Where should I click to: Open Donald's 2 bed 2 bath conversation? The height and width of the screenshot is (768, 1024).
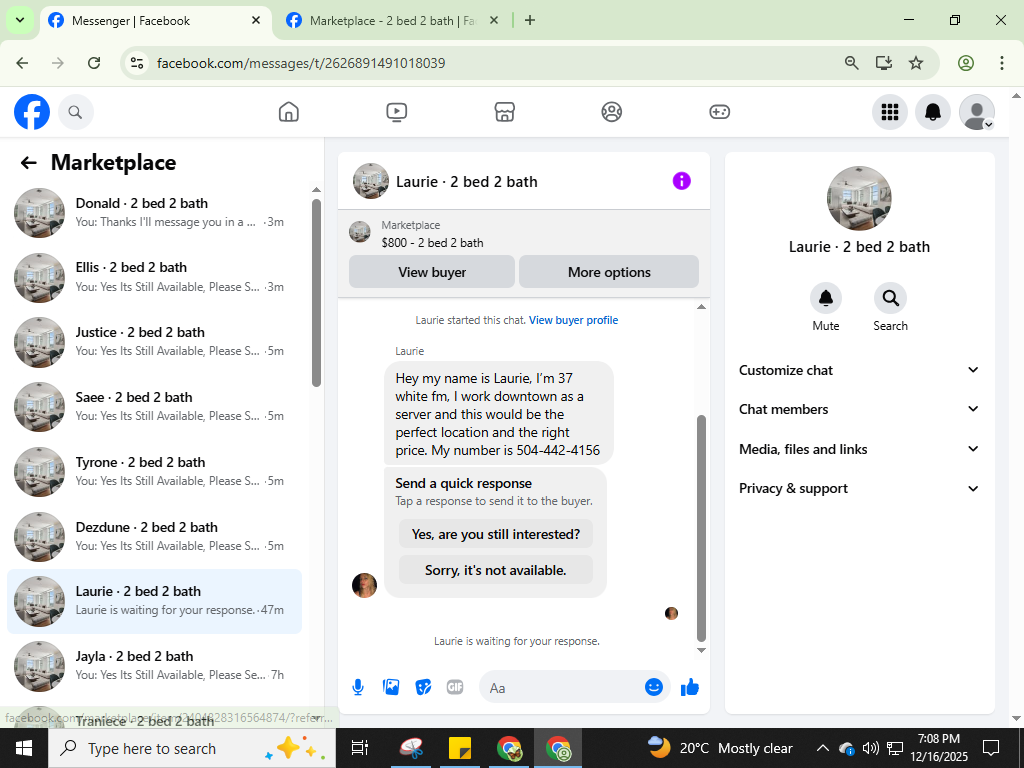pos(155,213)
